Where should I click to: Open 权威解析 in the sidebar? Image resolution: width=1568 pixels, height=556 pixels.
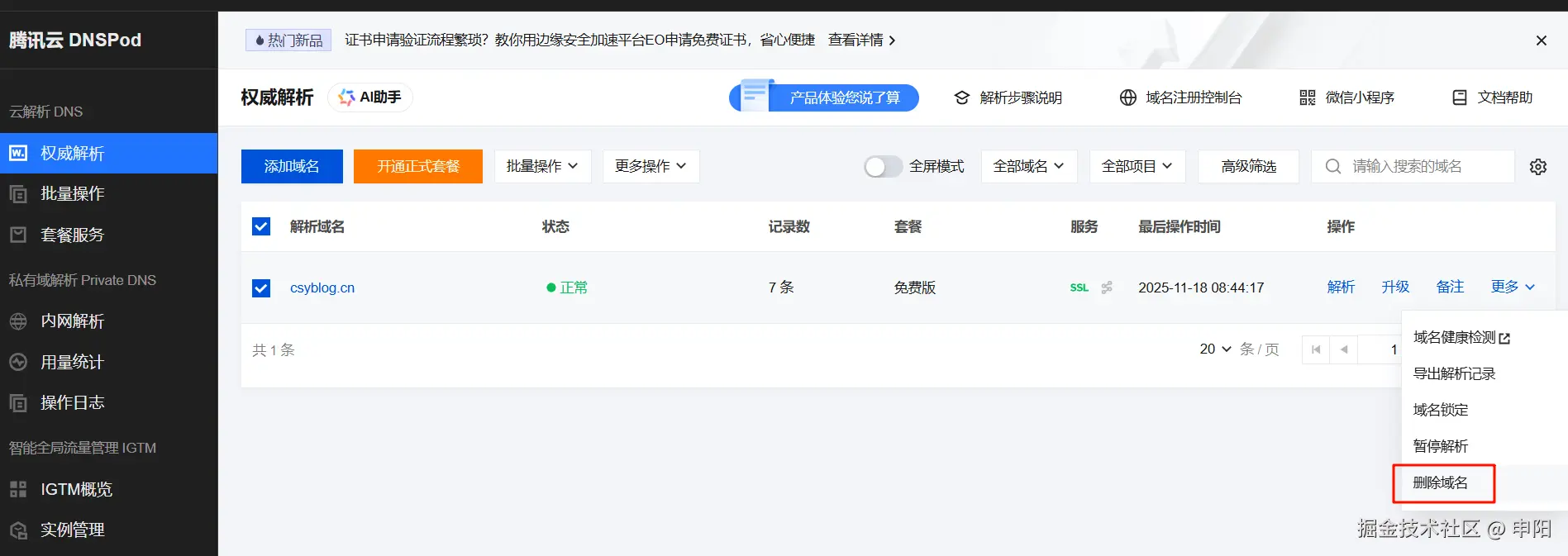(108, 153)
